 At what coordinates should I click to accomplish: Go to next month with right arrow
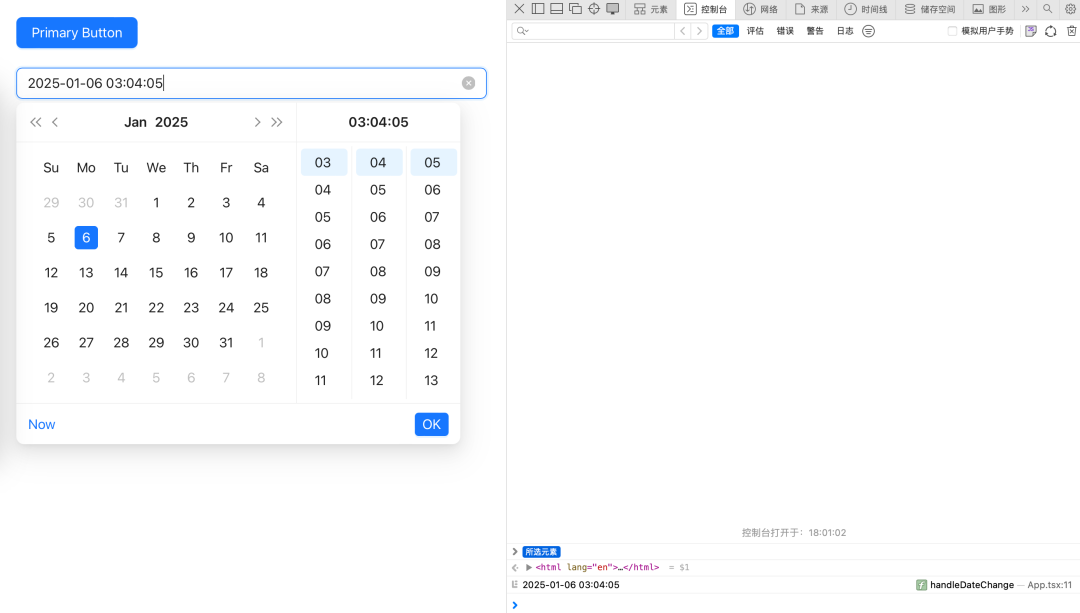coord(258,122)
